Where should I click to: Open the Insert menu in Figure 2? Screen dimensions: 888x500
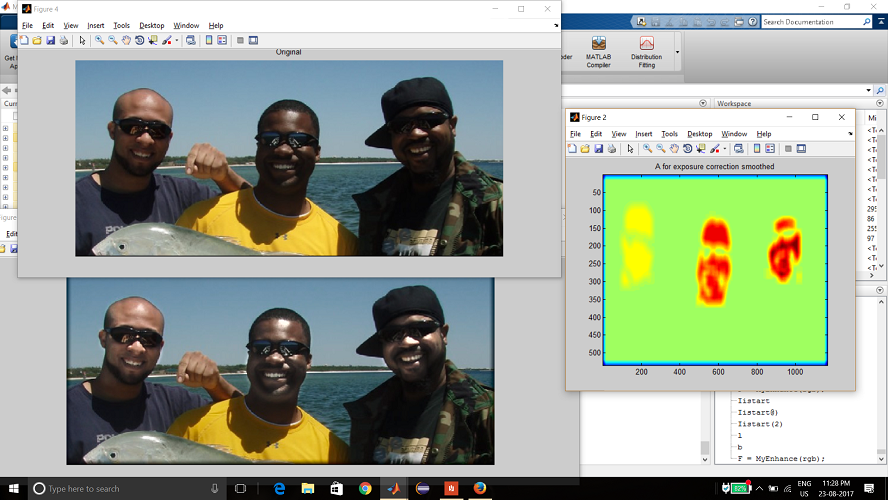[x=643, y=134]
